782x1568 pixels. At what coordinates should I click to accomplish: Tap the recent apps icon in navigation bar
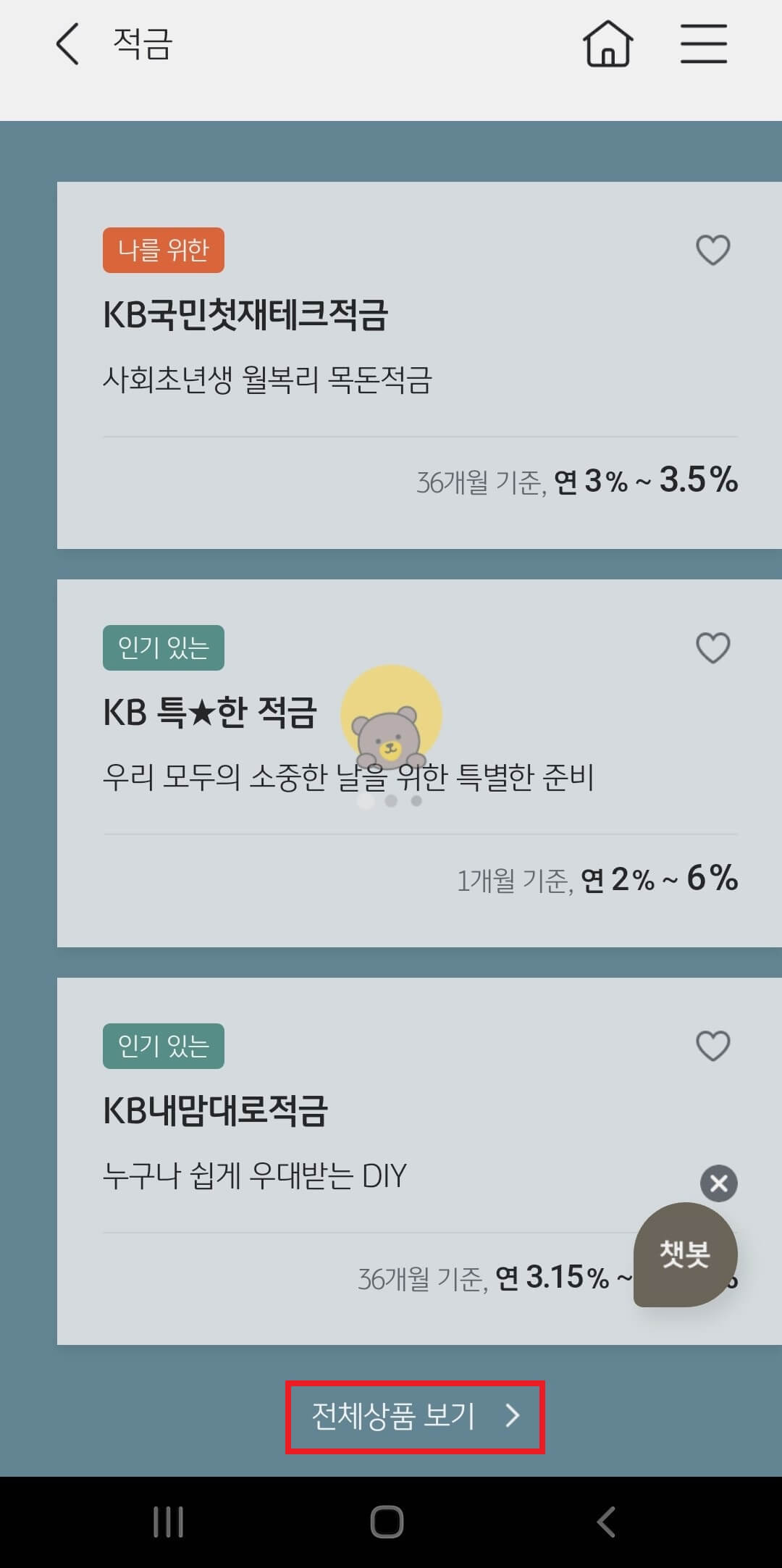click(168, 1522)
